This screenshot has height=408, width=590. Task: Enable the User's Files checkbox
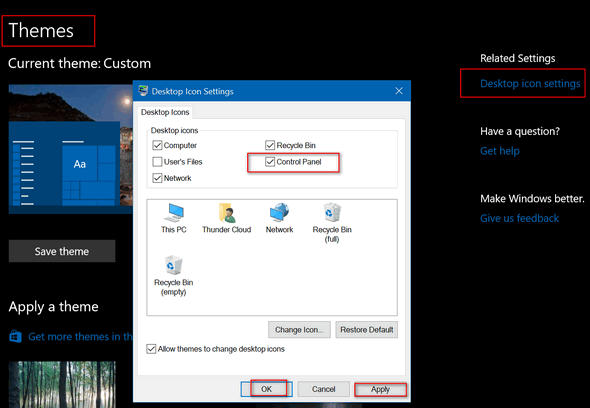pyautogui.click(x=157, y=162)
